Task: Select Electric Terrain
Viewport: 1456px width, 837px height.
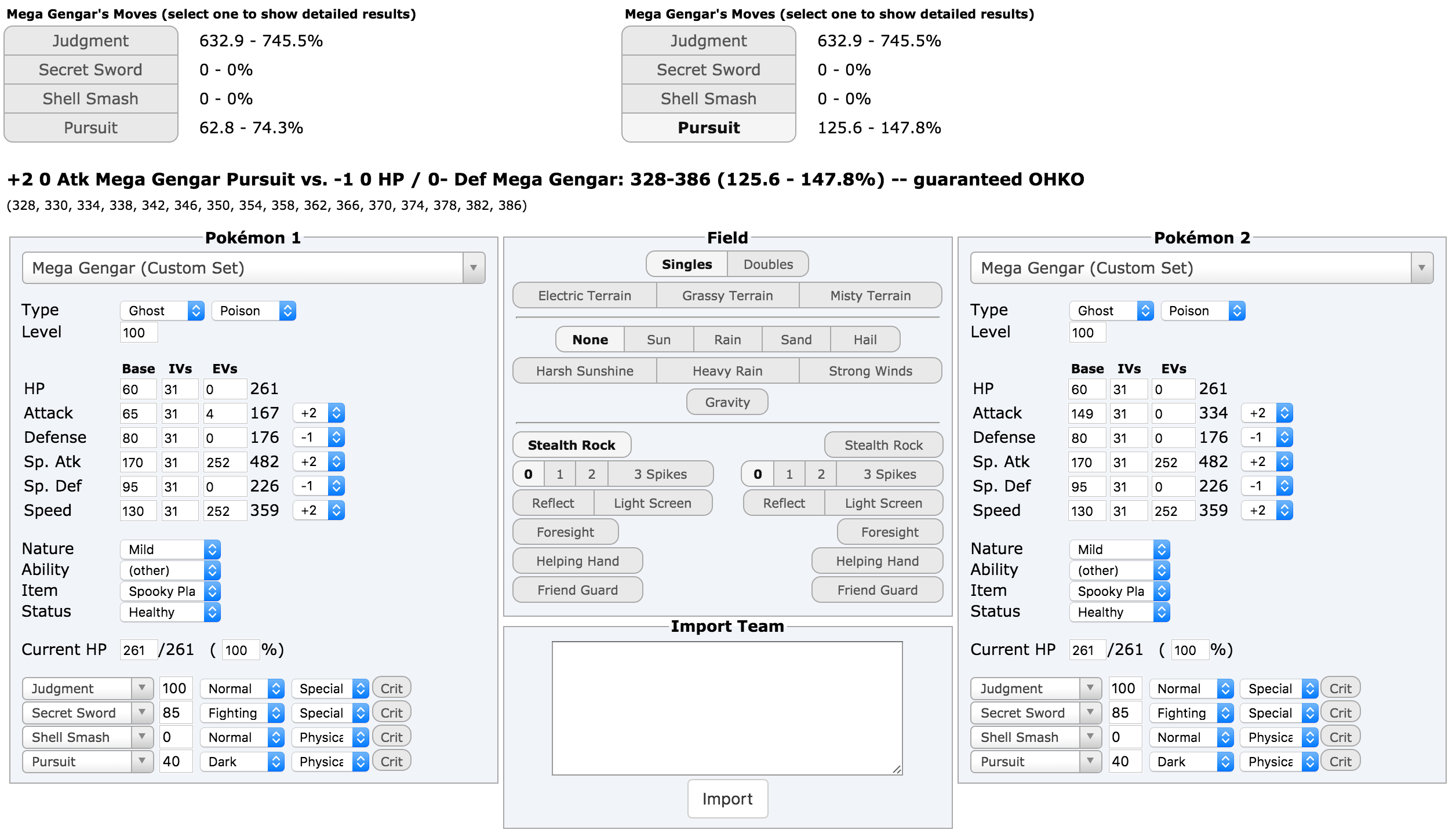Action: tap(584, 296)
